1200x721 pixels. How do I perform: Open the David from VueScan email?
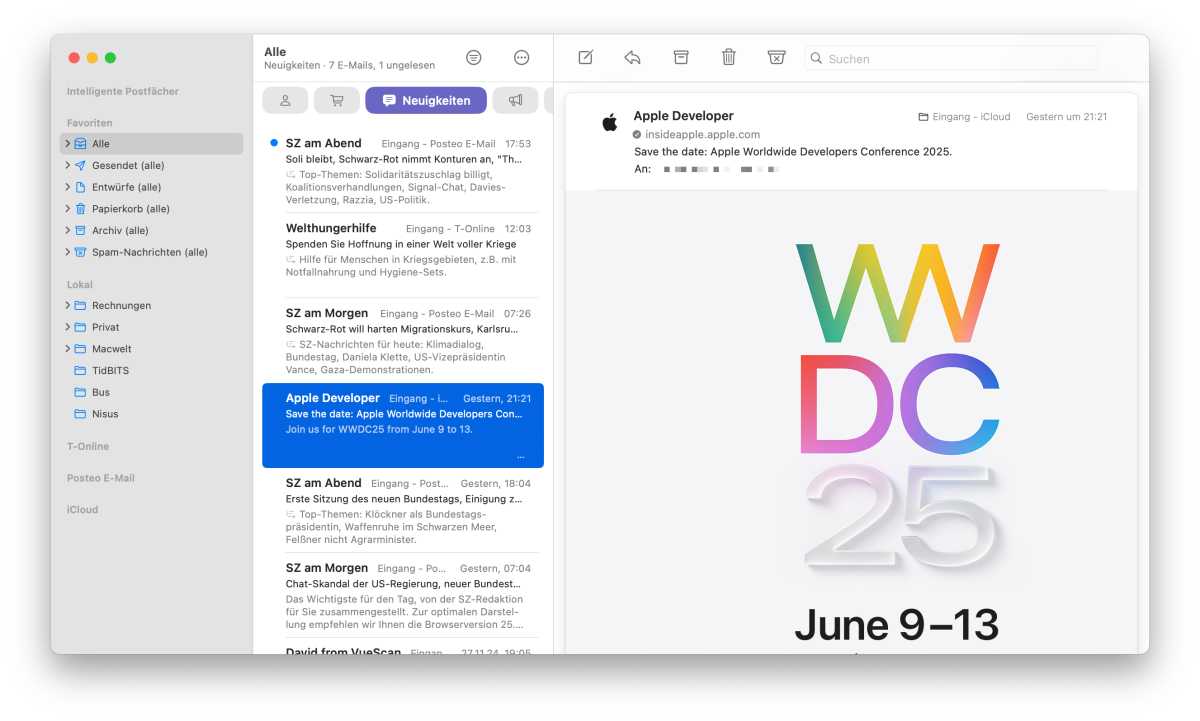403,648
